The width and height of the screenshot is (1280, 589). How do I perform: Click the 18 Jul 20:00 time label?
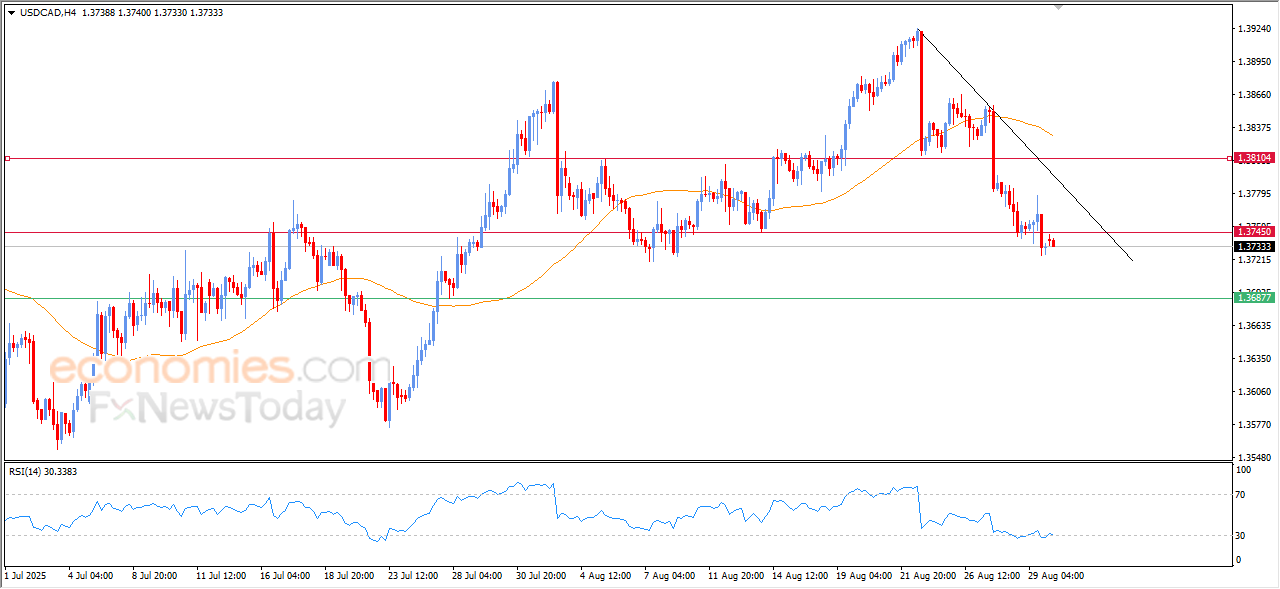pyautogui.click(x=349, y=576)
